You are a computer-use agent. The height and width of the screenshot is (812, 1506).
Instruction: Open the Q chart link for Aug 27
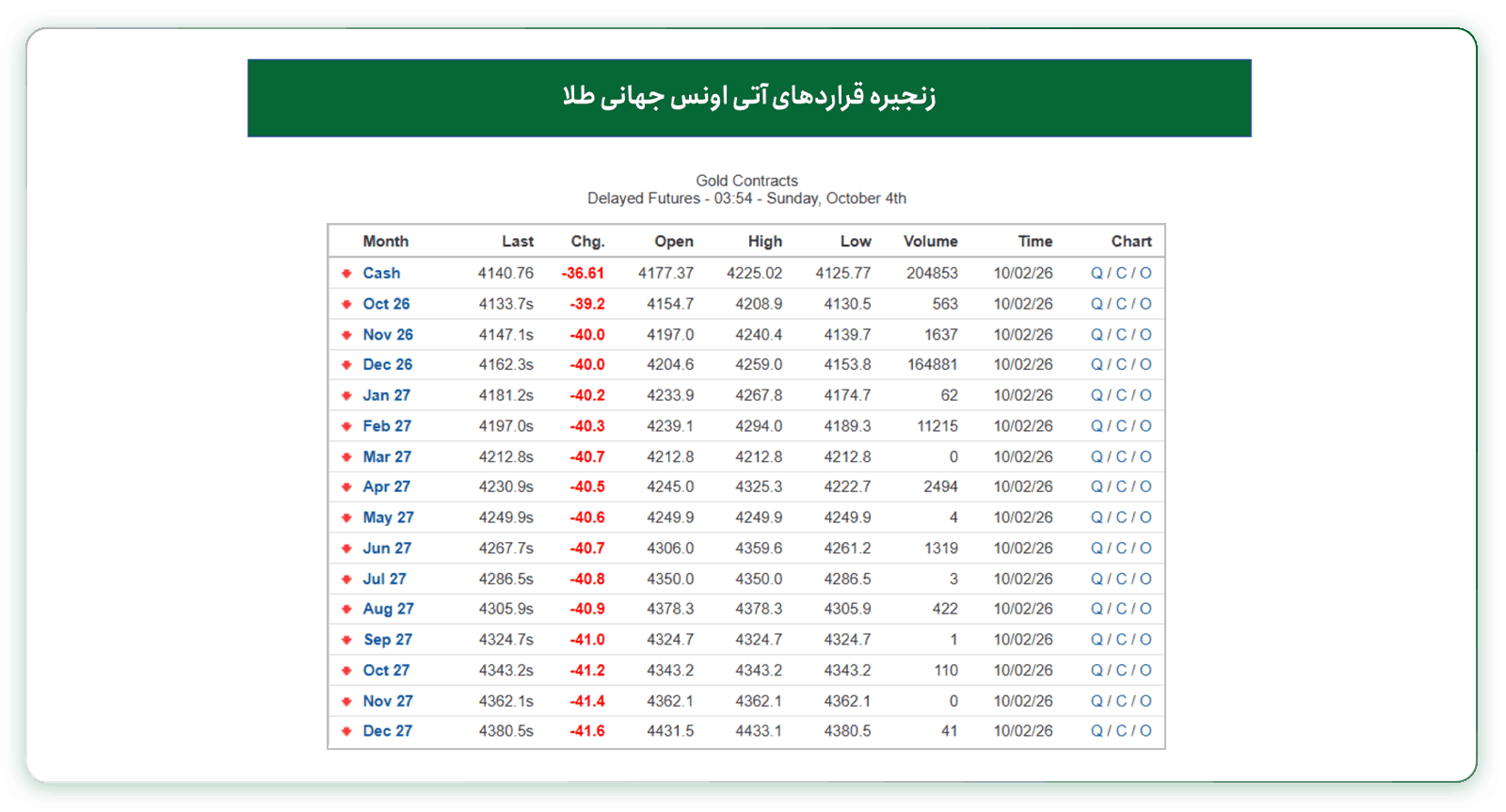tap(1097, 609)
